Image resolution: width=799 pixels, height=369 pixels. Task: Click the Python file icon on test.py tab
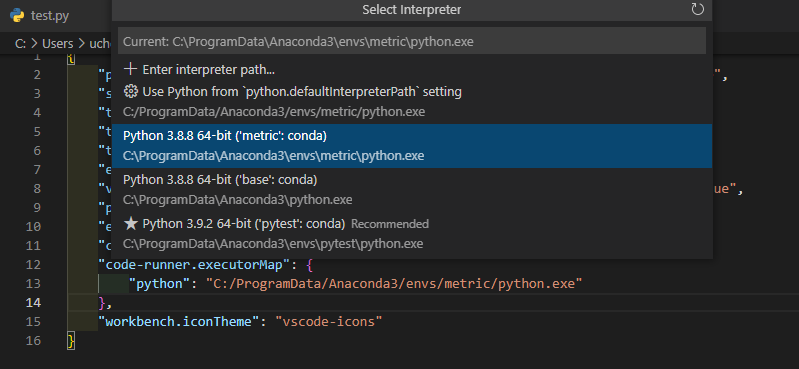tap(17, 15)
